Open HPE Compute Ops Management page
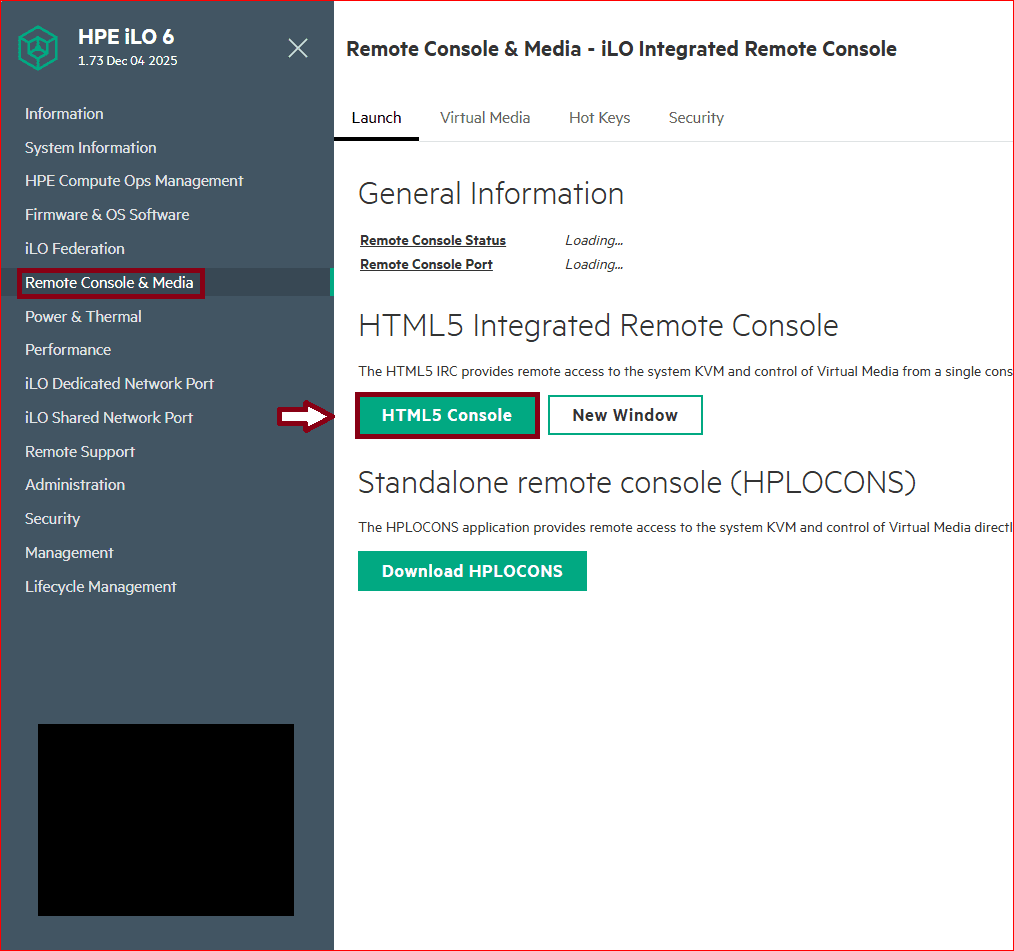The image size is (1014, 951). 134,181
